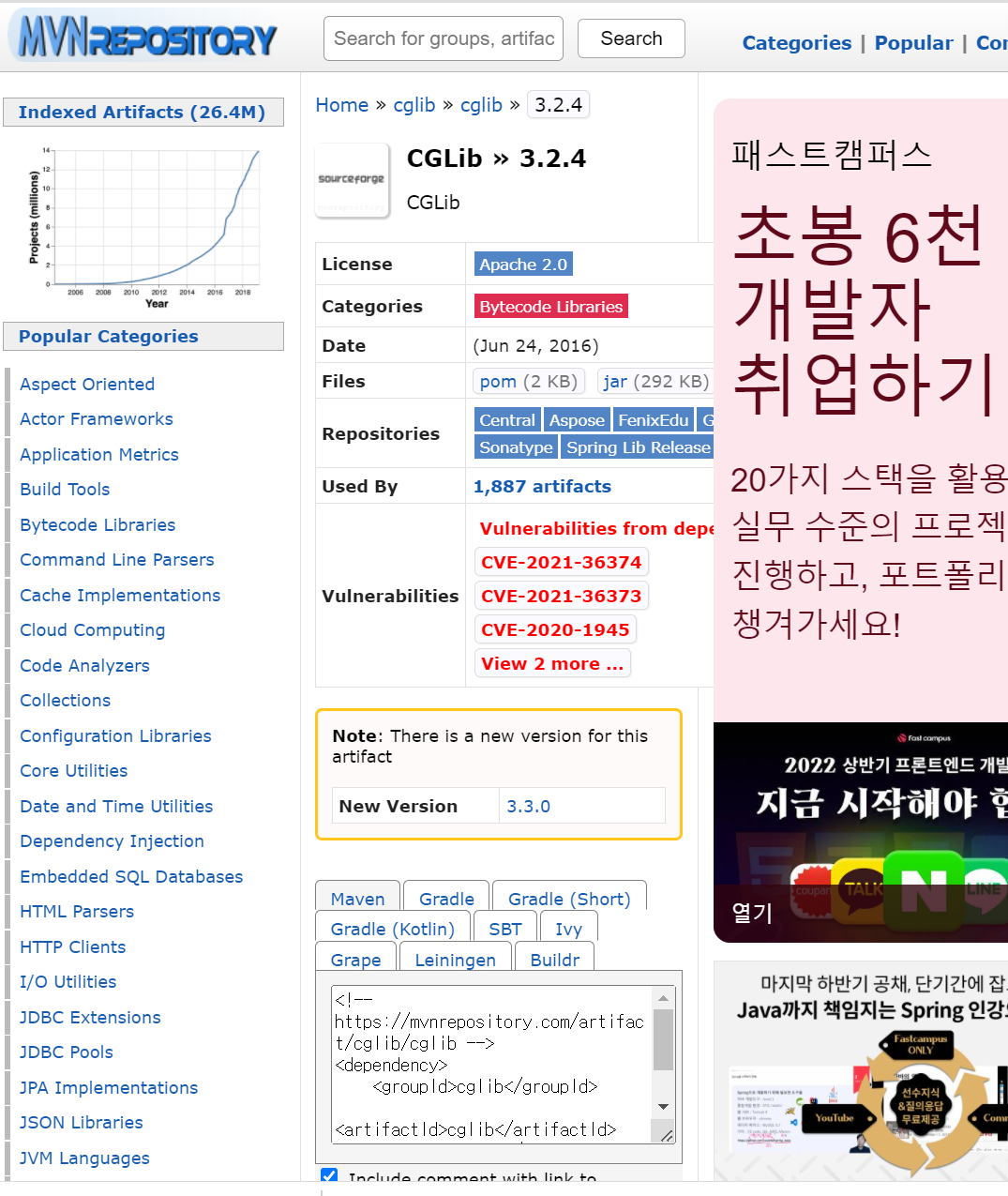Screen dimensions: 1008x1196
Task: Open Cloud Computing category
Action: coord(93,629)
